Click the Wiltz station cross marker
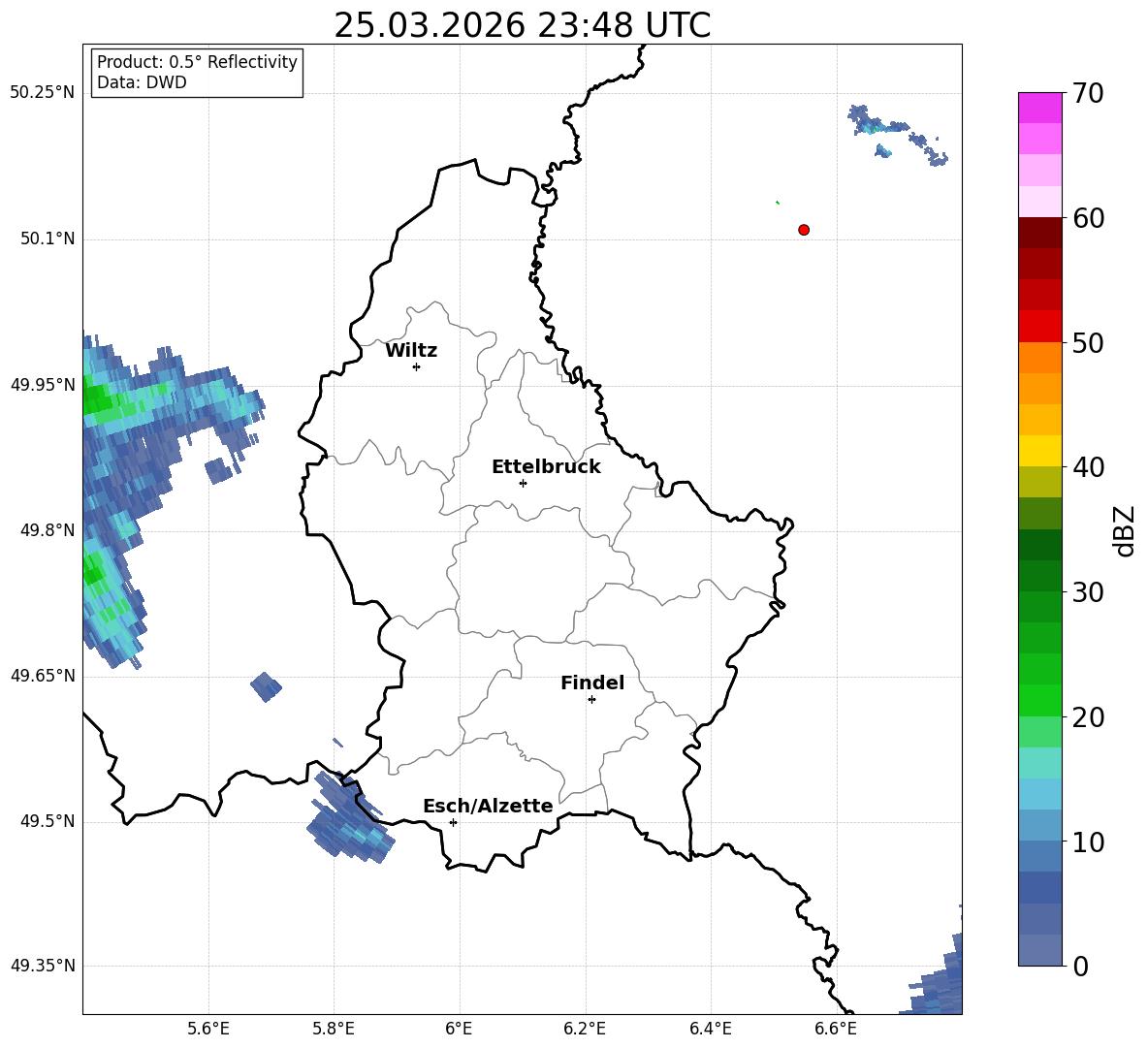This screenshot has height=1048, width=1148. (x=417, y=366)
